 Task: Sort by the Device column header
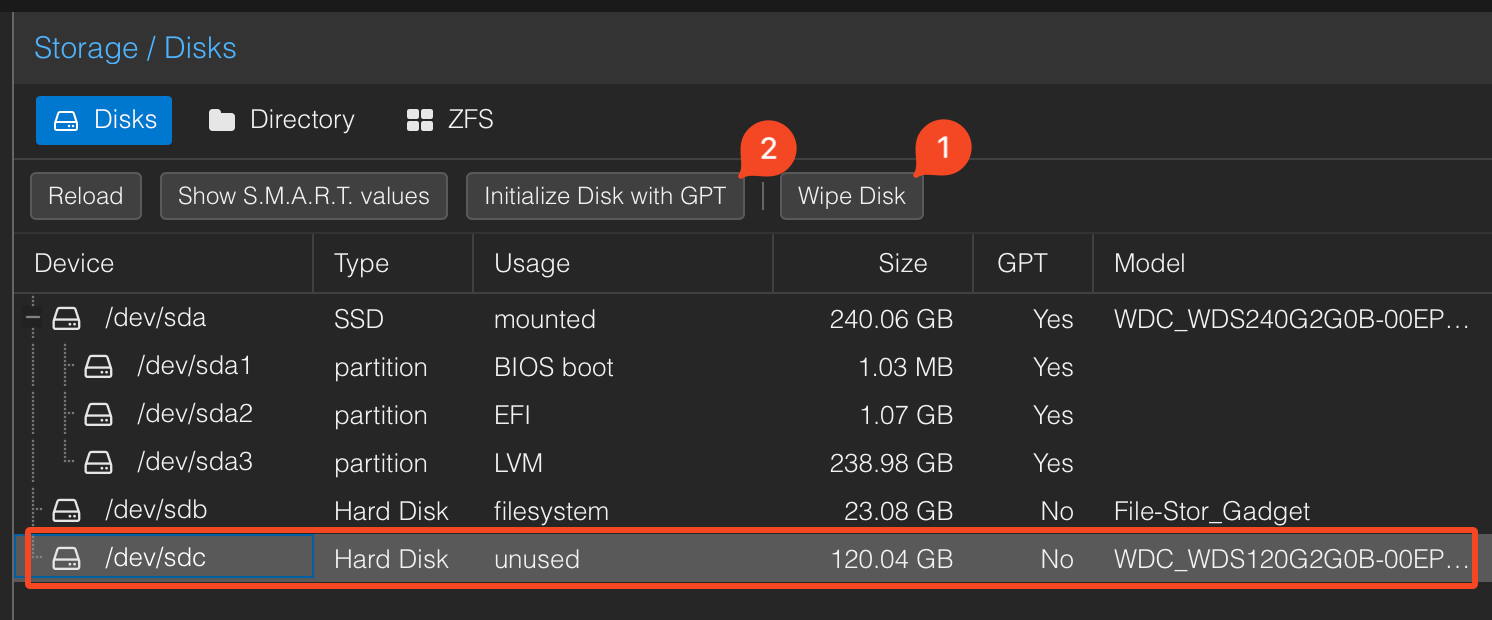(164, 264)
